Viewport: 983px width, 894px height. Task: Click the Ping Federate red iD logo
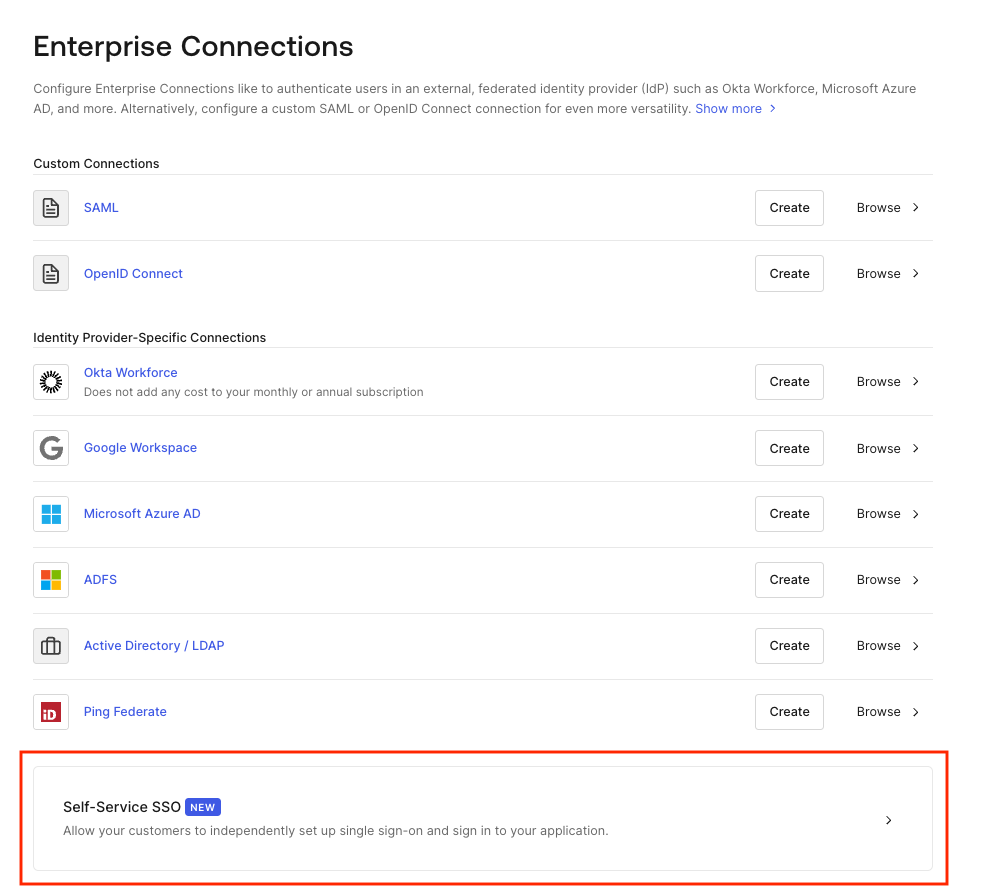(51, 712)
